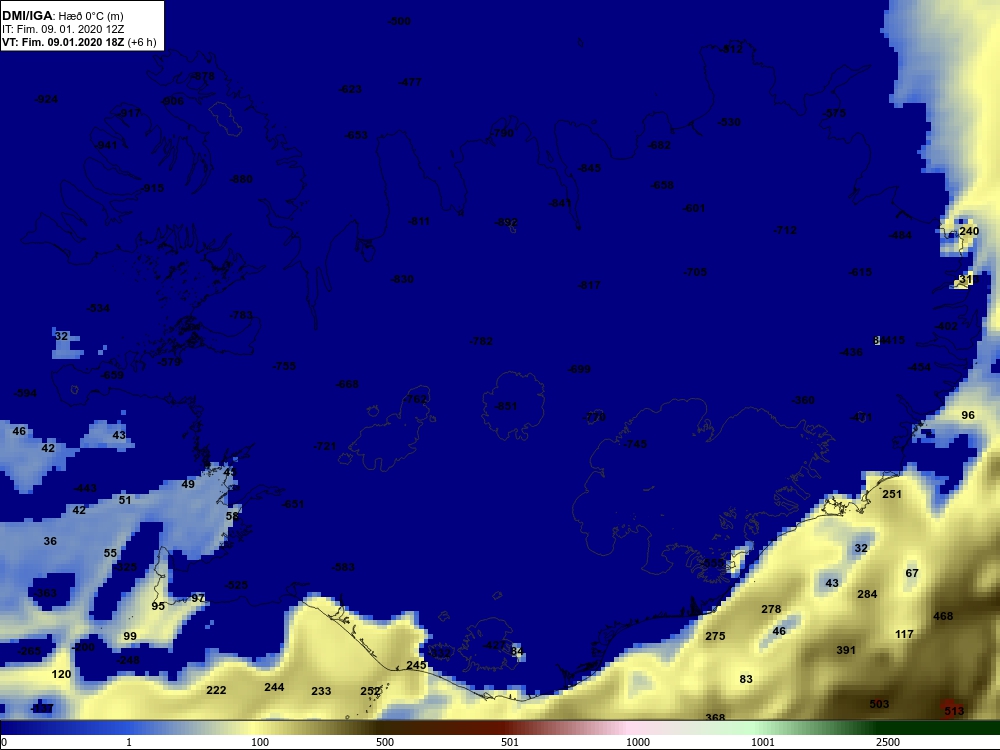The height and width of the screenshot is (750, 1000).
Task: Click the map value "-594"
Action: click(25, 393)
